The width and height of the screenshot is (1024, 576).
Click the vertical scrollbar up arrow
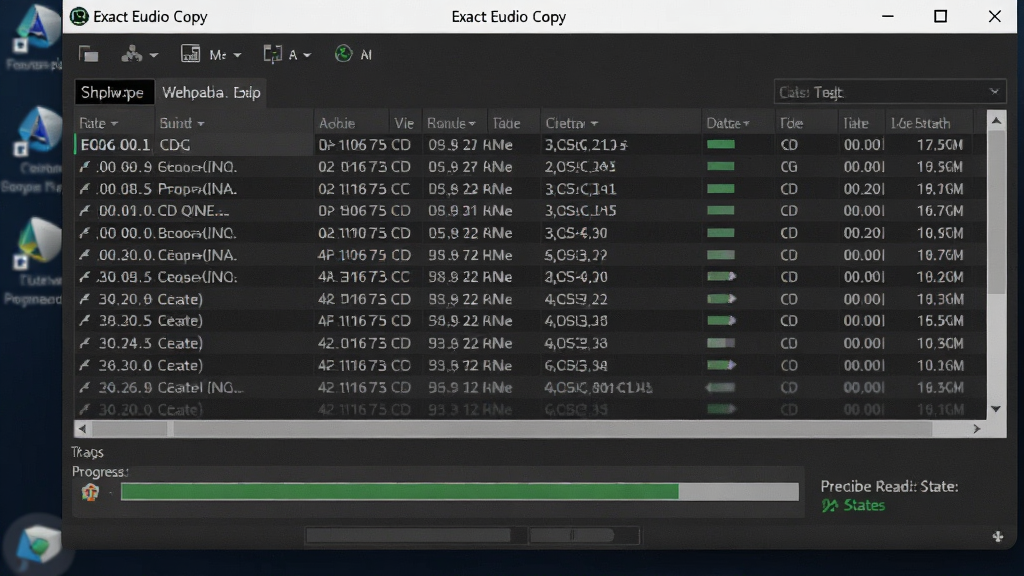[996, 120]
